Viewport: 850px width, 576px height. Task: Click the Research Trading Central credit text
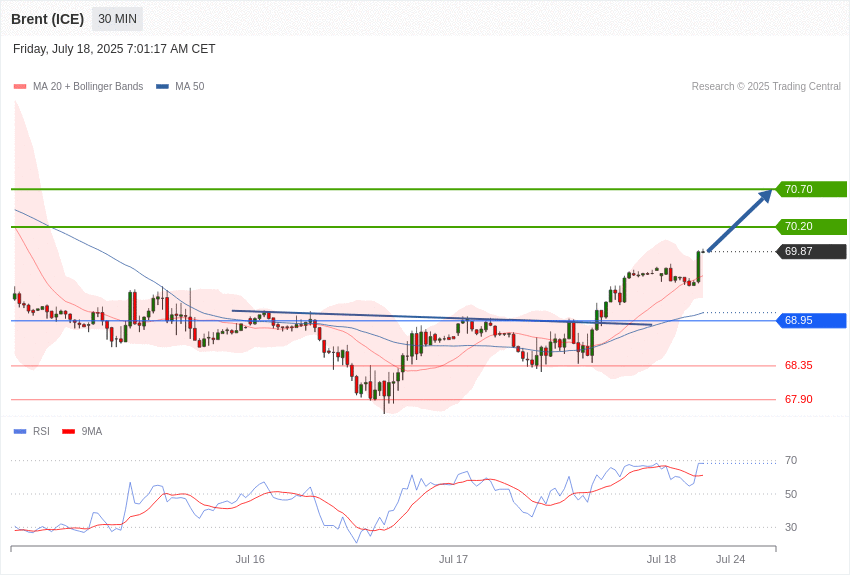(x=766, y=87)
